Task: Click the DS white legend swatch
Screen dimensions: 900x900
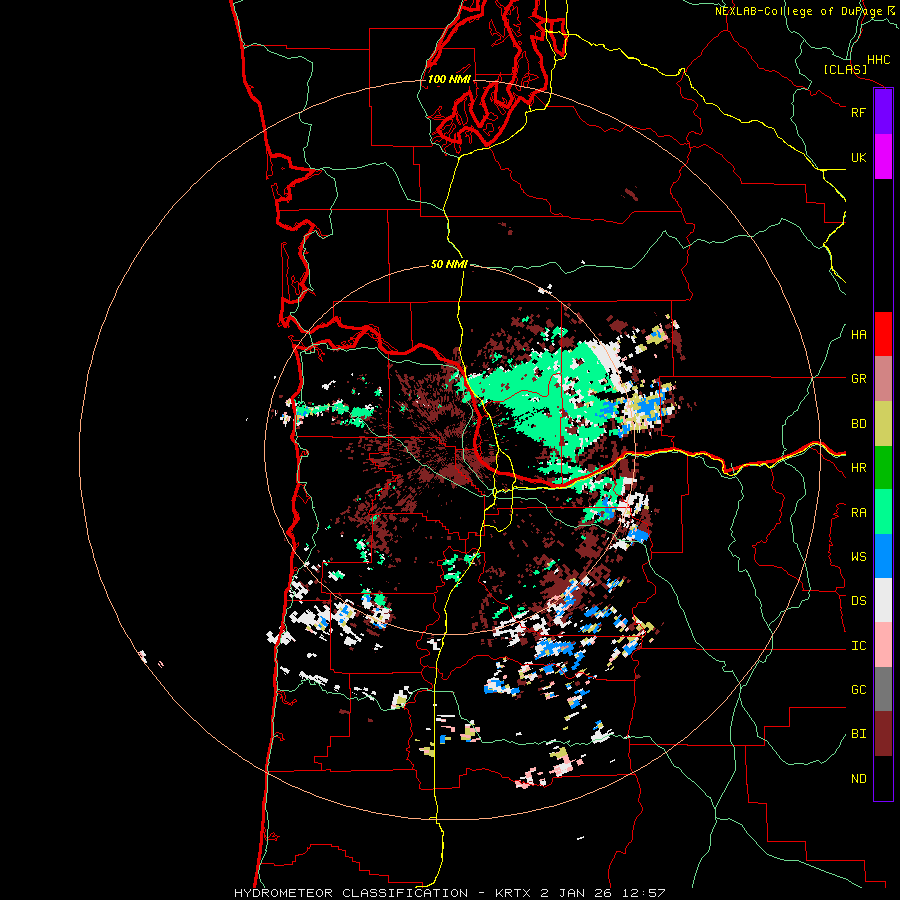Action: (883, 600)
